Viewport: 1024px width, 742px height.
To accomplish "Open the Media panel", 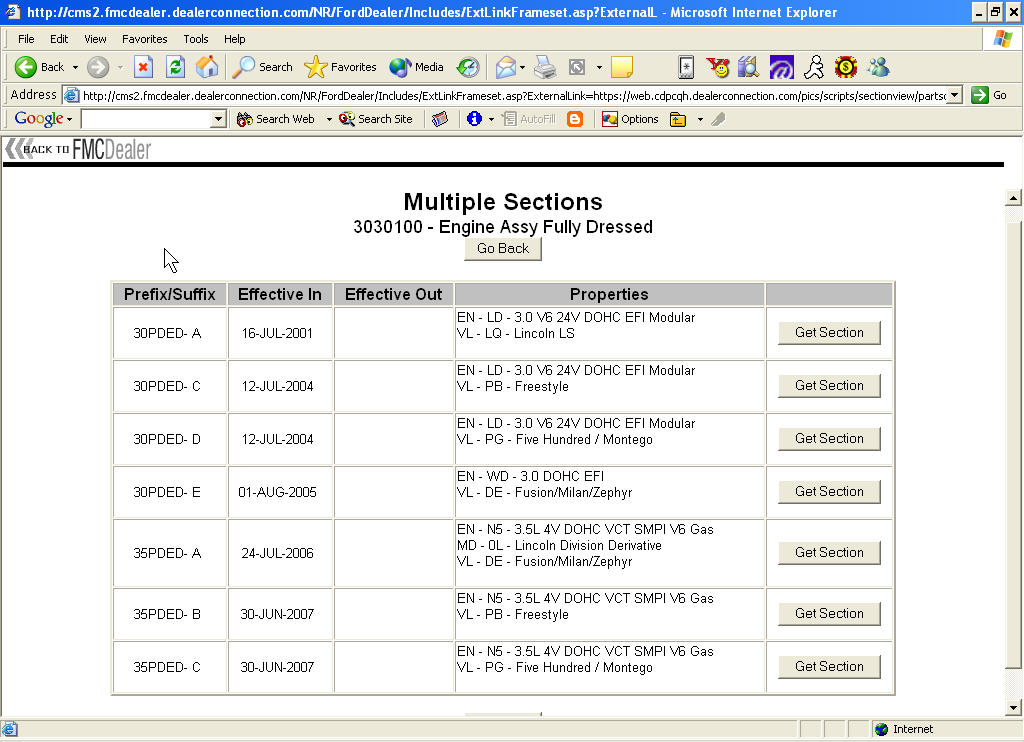I will tap(414, 67).
